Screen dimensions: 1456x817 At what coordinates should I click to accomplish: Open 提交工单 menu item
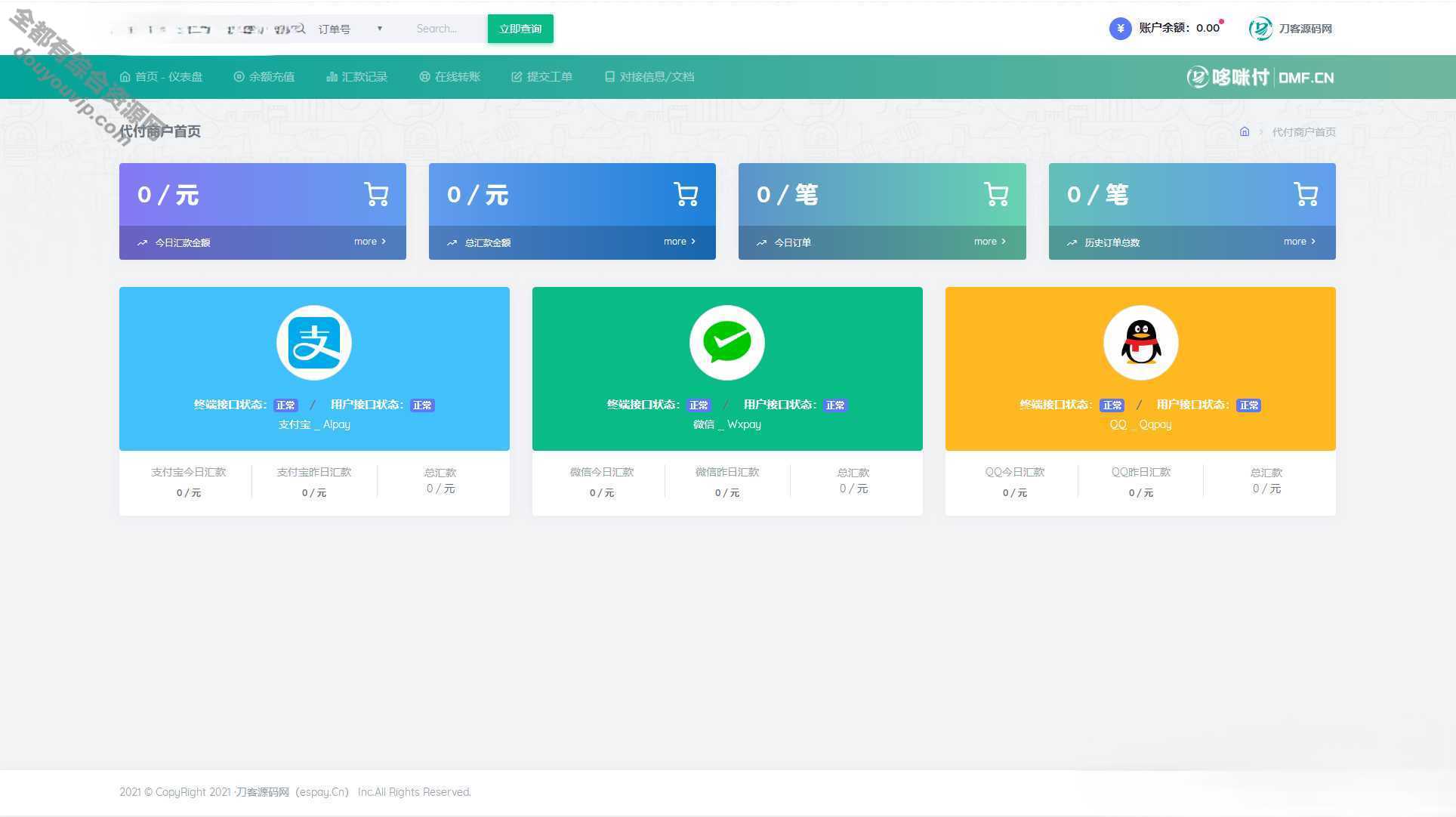[542, 76]
